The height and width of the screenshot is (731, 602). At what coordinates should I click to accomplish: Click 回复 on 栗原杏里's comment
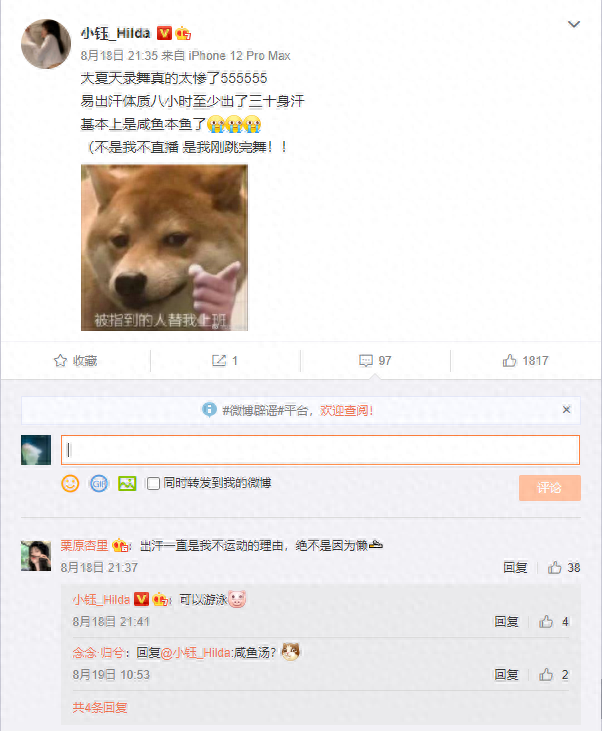515,567
